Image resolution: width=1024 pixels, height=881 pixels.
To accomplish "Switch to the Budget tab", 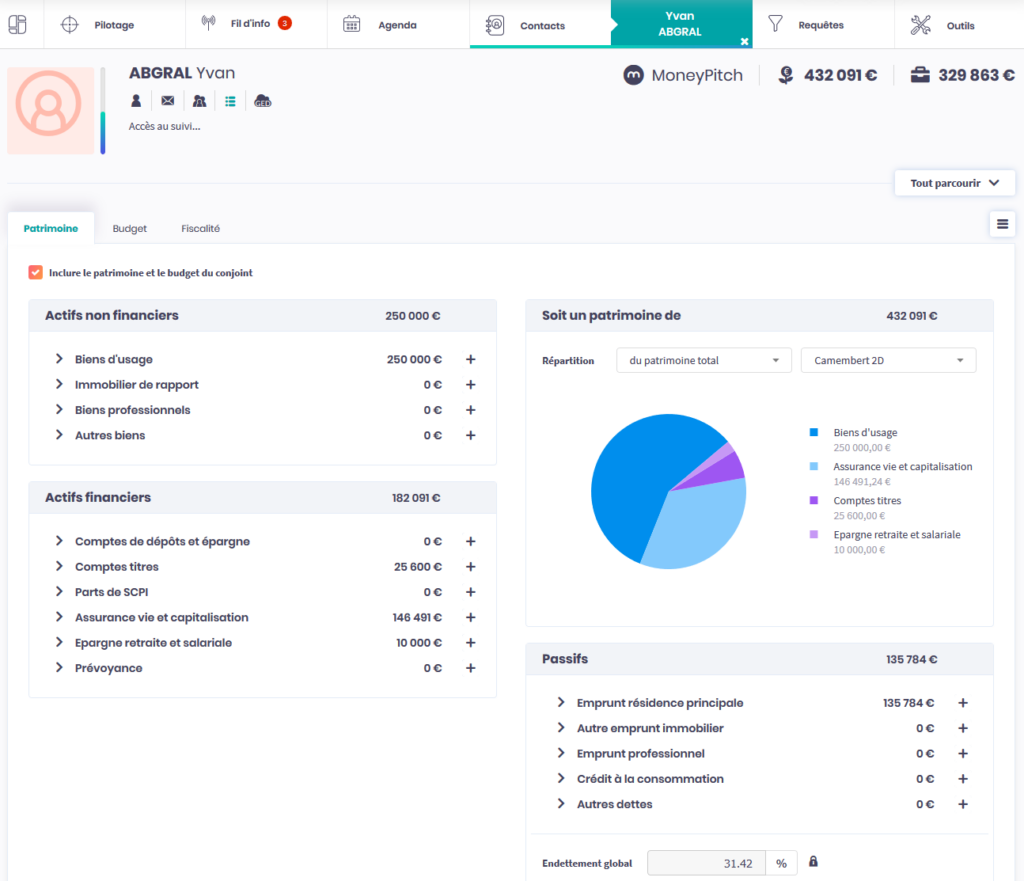I will (x=130, y=229).
